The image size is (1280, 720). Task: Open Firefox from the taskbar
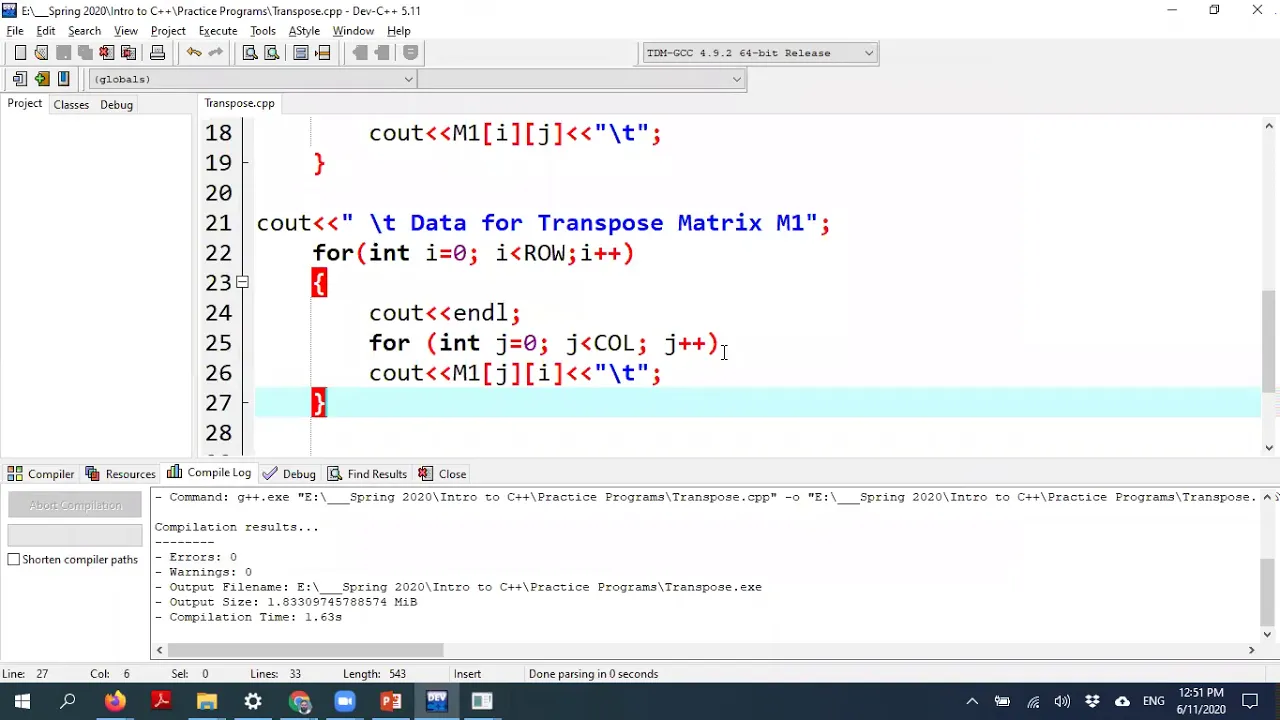pyautogui.click(x=115, y=701)
